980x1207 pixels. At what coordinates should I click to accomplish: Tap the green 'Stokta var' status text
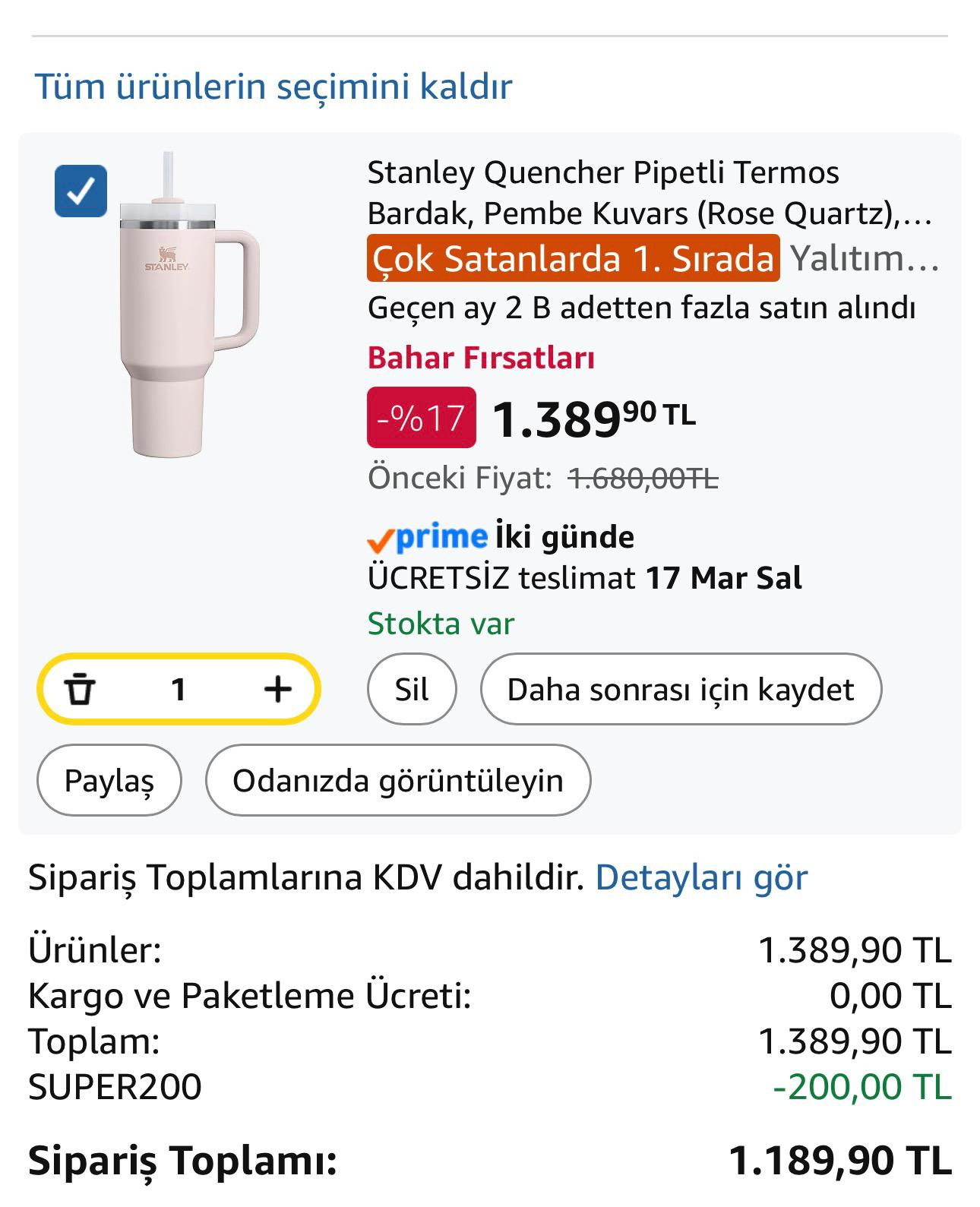441,624
